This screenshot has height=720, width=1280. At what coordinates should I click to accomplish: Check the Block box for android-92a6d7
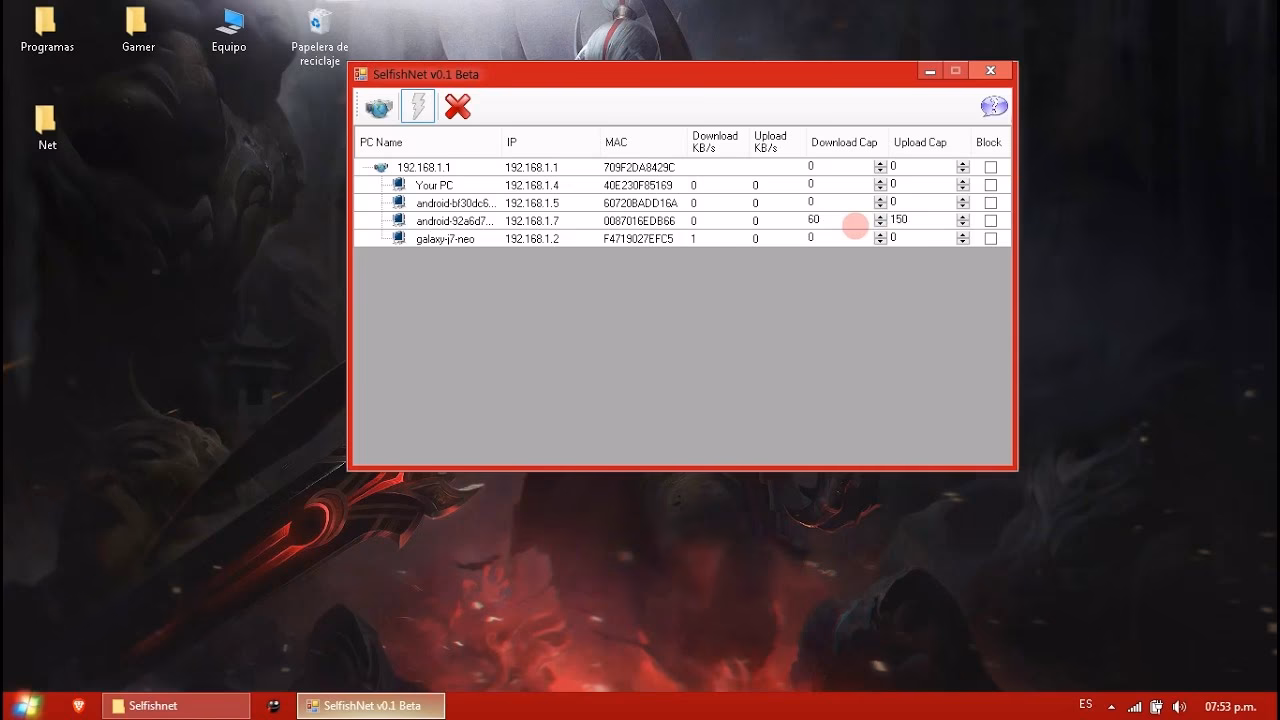990,220
